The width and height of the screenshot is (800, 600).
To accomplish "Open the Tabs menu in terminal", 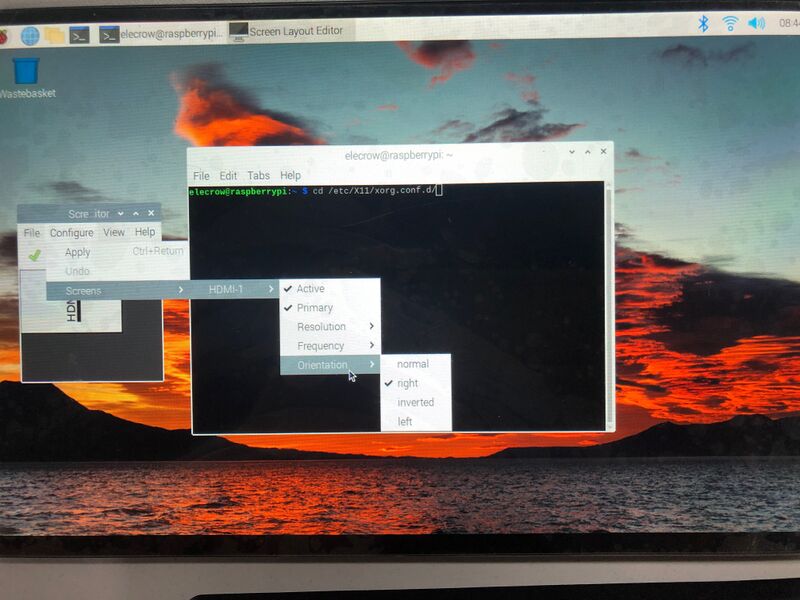I will click(x=258, y=176).
